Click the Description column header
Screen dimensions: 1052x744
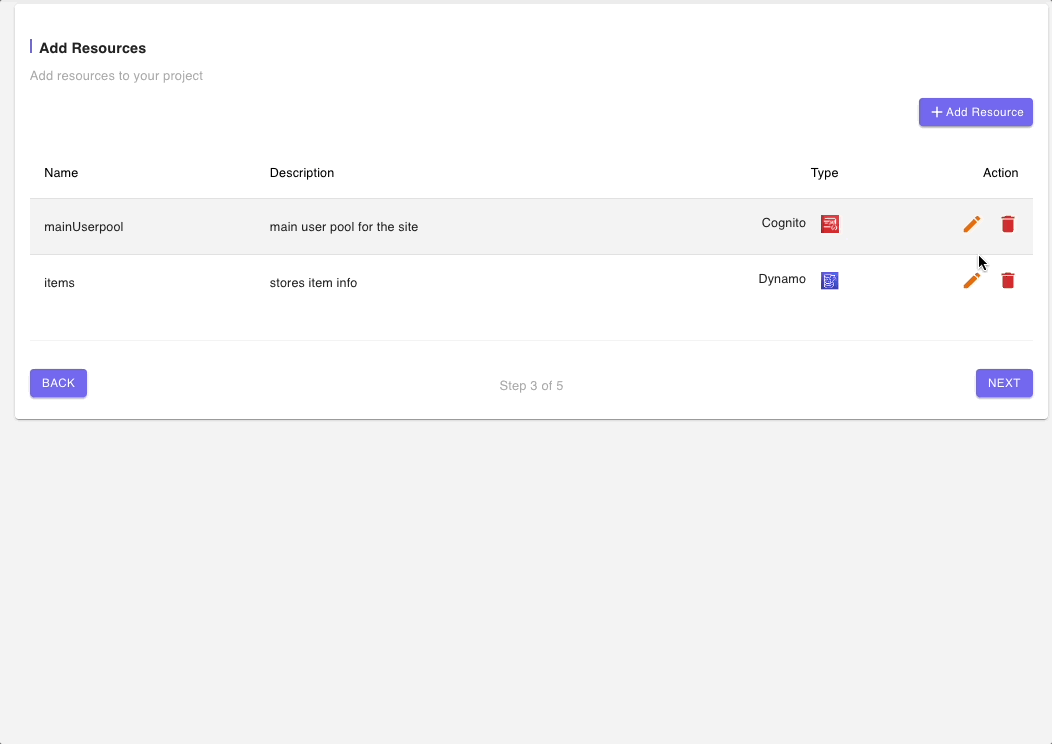[x=302, y=173]
